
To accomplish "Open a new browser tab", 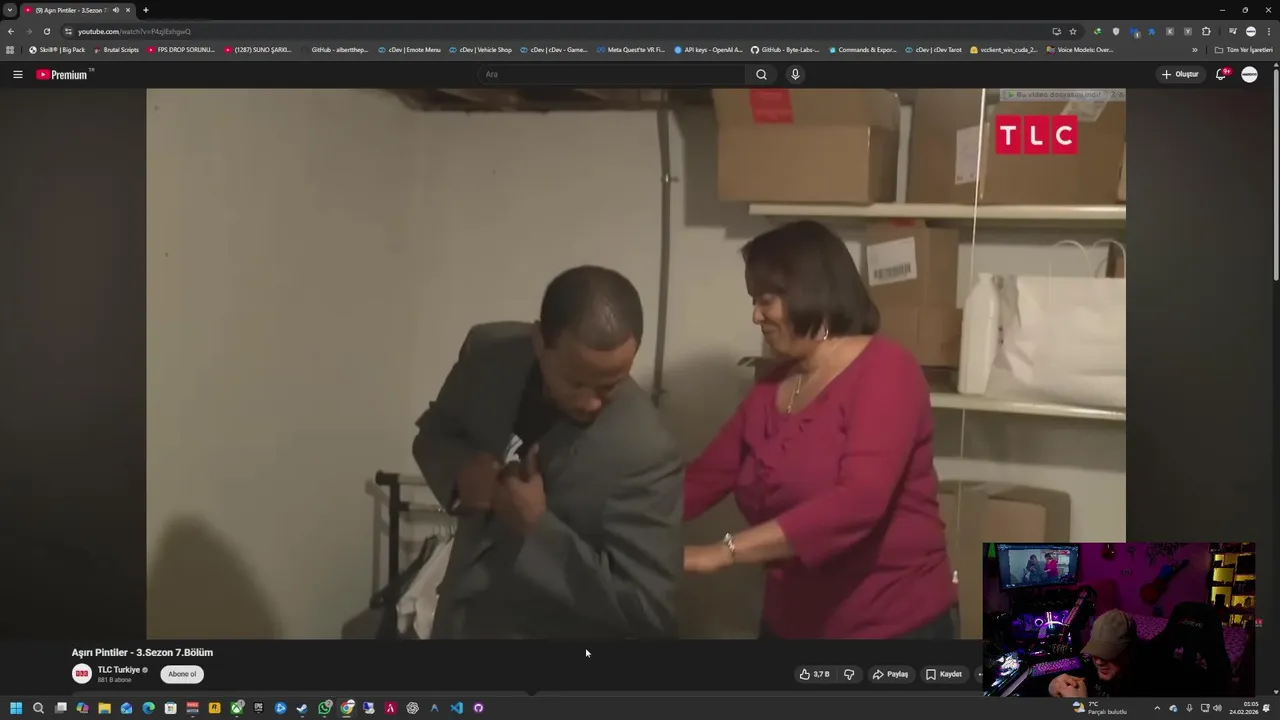I will pos(146,10).
